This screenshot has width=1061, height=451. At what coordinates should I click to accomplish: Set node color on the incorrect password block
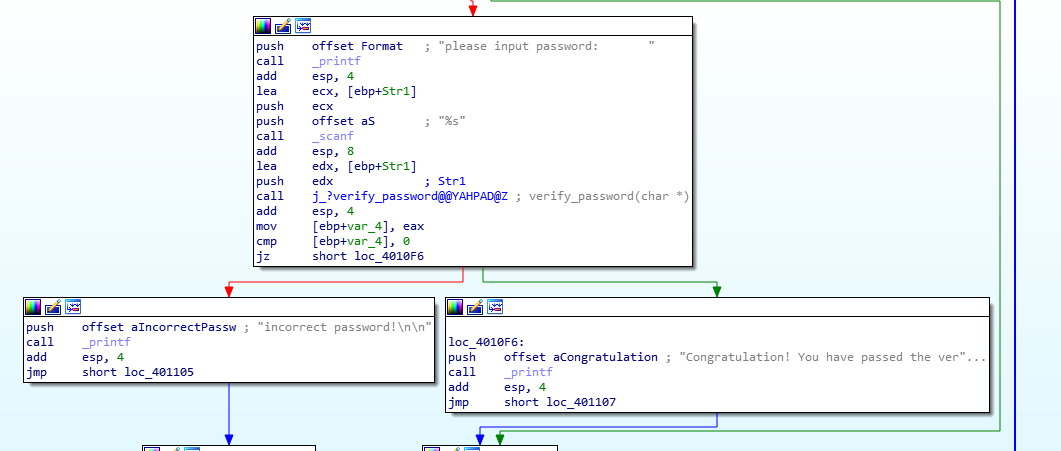[34, 306]
